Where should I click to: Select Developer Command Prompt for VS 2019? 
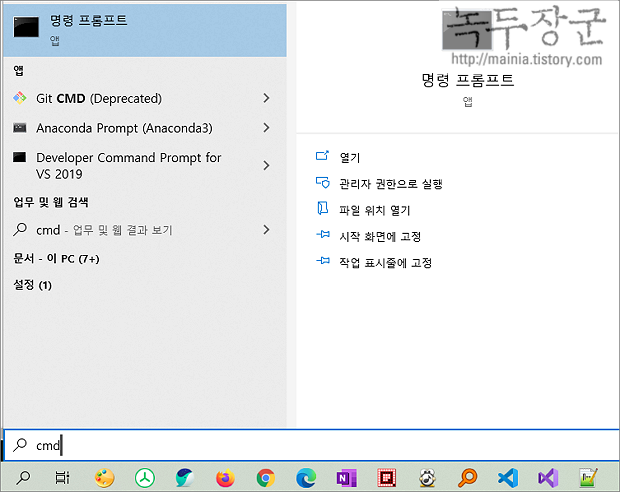tap(145, 165)
